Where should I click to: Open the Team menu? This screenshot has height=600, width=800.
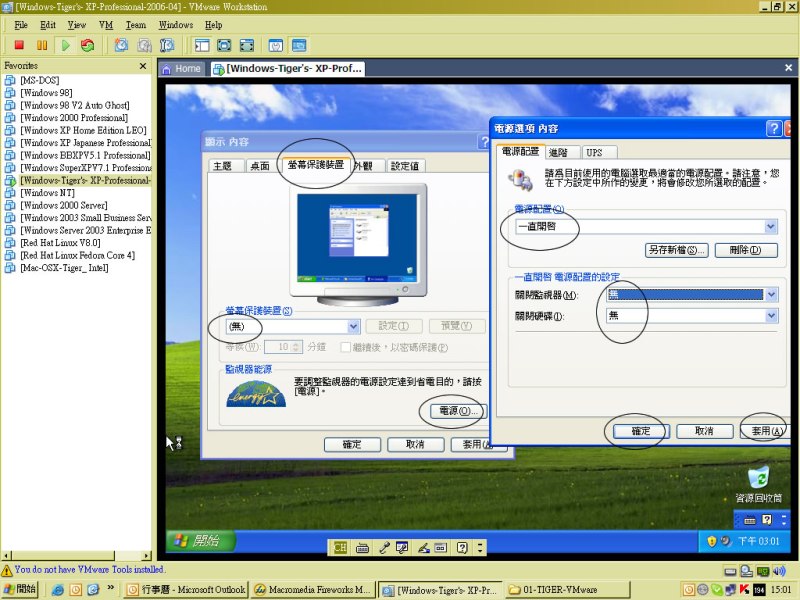pos(136,25)
